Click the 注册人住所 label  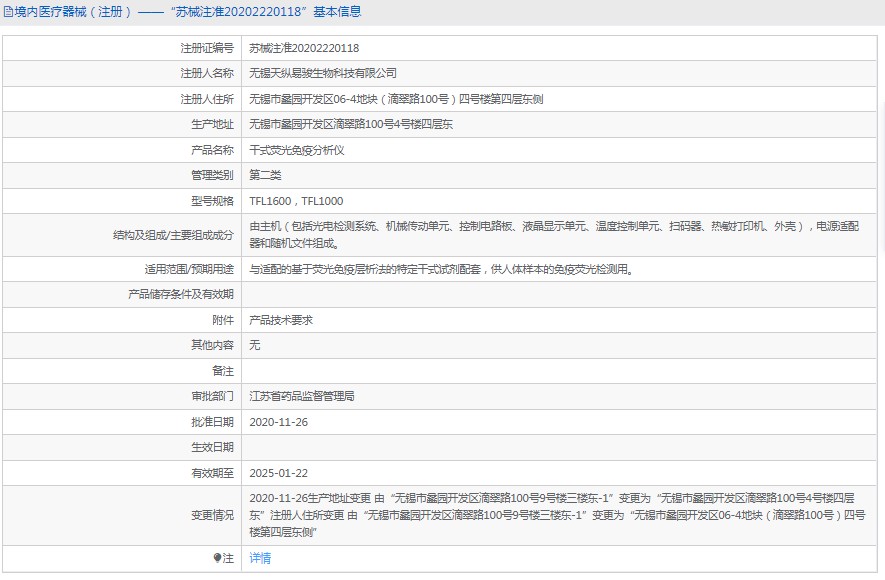[x=207, y=99]
